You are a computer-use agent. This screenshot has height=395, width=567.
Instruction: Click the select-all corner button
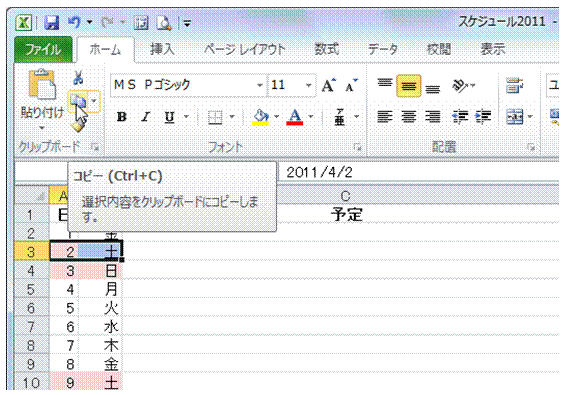32,196
